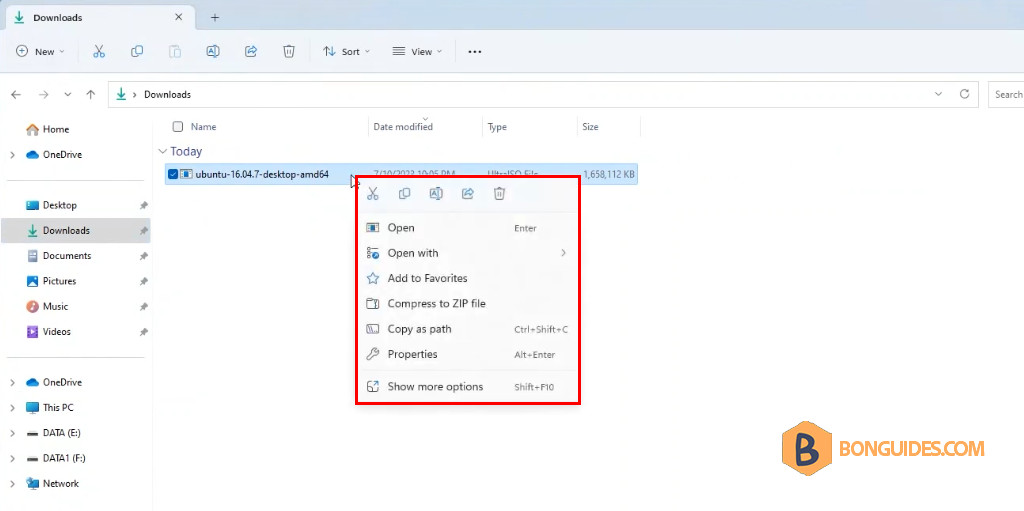1024x511 pixels.
Task: Click the Cut icon in the top toolbar
Action: coord(99,52)
